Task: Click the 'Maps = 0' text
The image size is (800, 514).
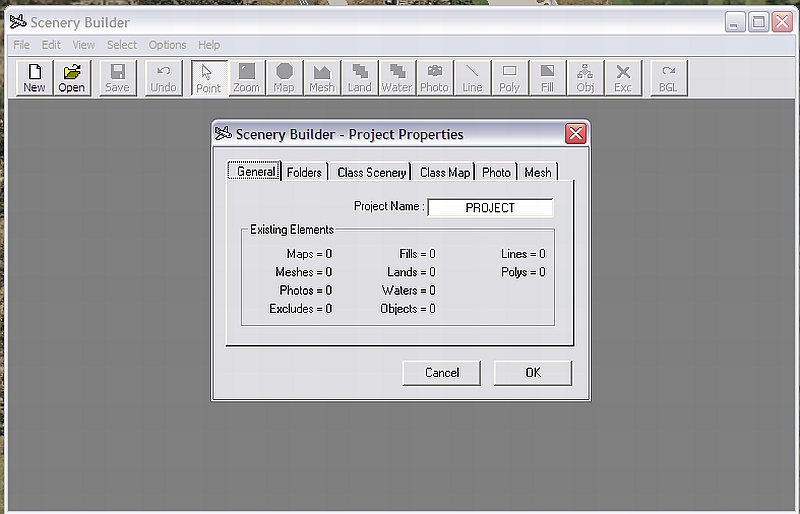Action: [309, 254]
